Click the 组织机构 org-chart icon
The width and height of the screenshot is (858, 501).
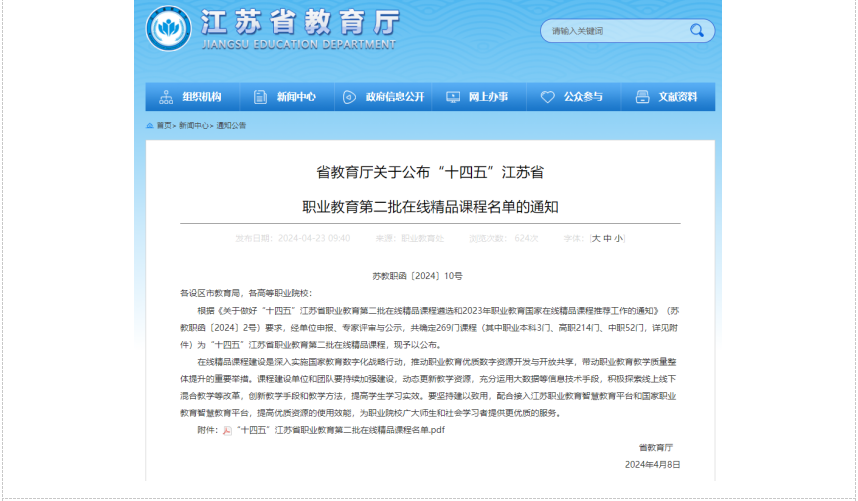pos(165,97)
